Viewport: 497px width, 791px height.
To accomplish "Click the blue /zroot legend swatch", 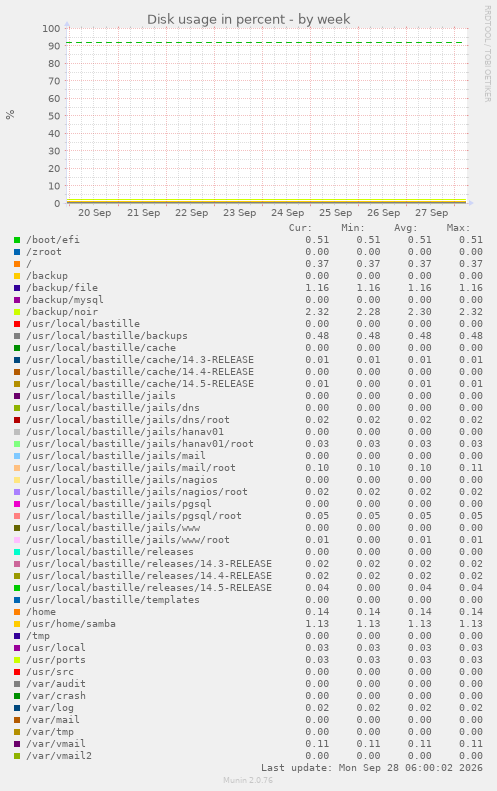I will tap(17, 252).
